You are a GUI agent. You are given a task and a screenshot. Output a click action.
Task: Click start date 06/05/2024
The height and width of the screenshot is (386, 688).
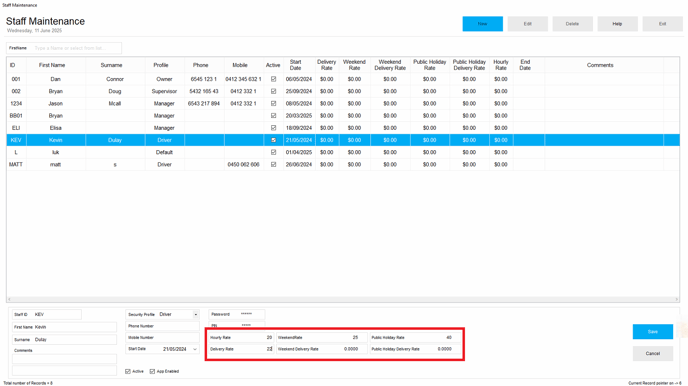(x=299, y=79)
